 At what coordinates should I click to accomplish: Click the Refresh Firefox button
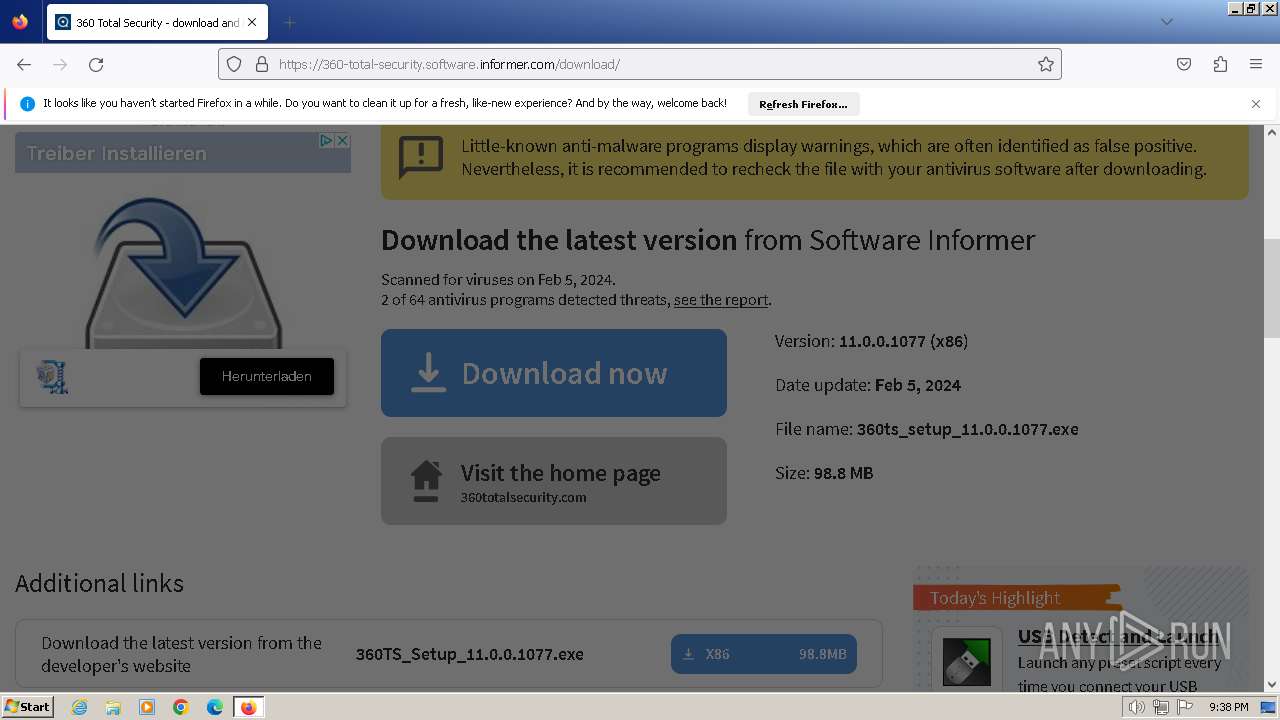click(x=803, y=104)
